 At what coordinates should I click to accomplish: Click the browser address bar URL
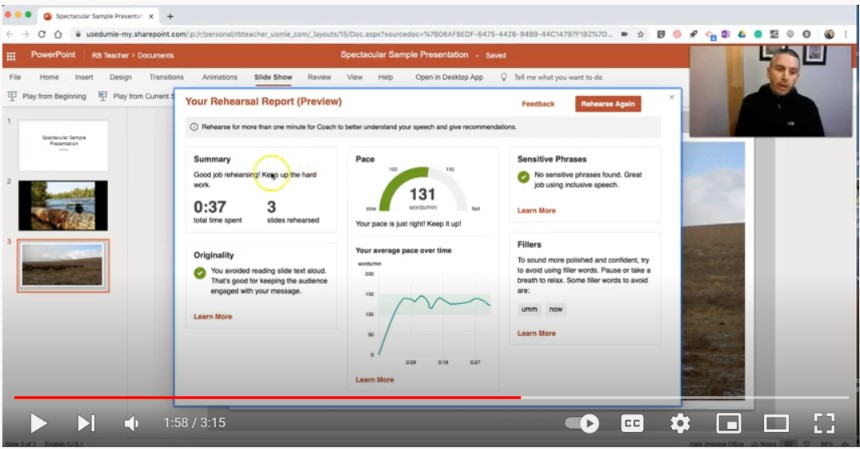(349, 34)
